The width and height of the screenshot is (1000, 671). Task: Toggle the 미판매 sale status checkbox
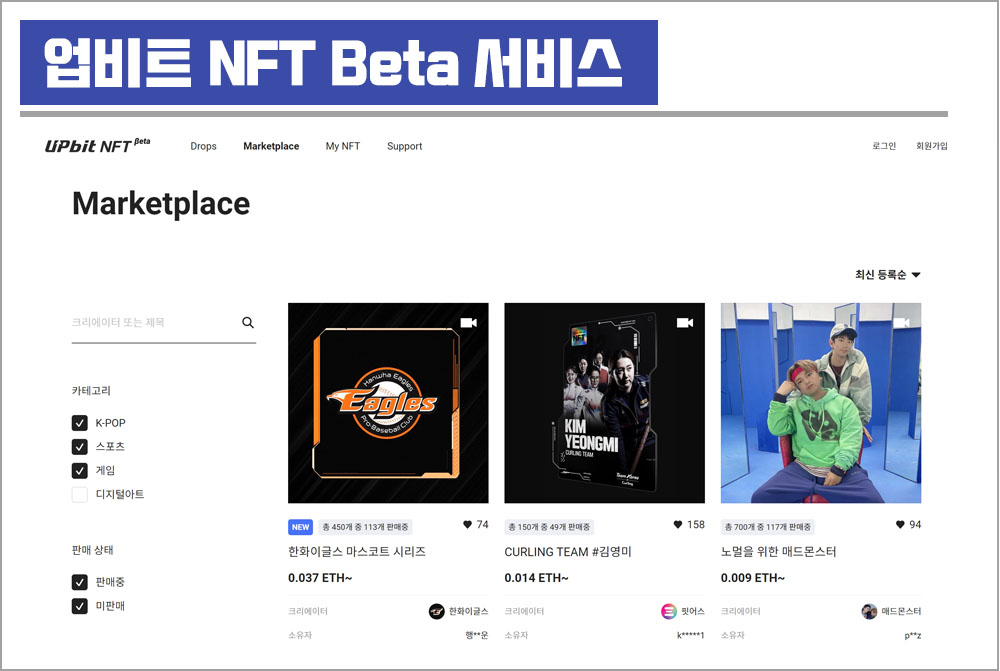click(80, 606)
